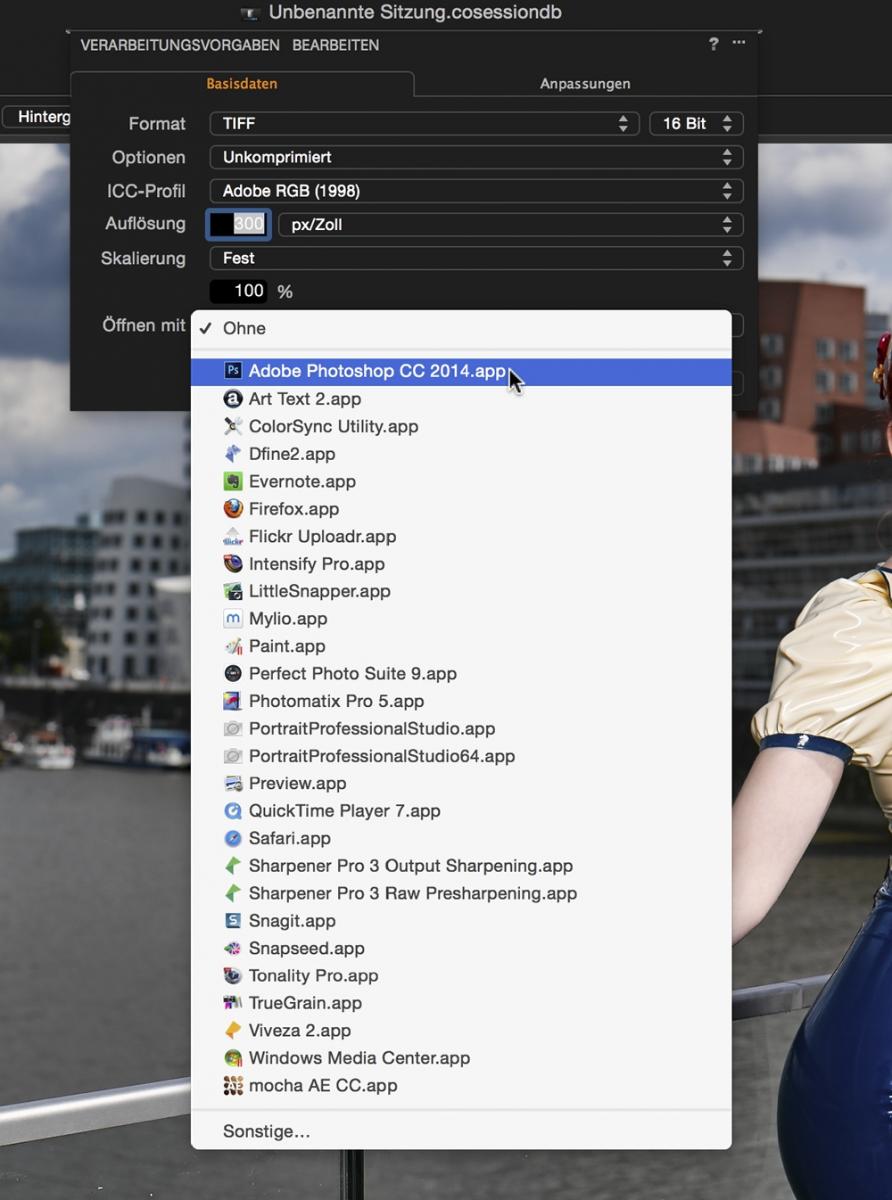Click the Preview app icon
The image size is (892, 1200).
coord(233,784)
